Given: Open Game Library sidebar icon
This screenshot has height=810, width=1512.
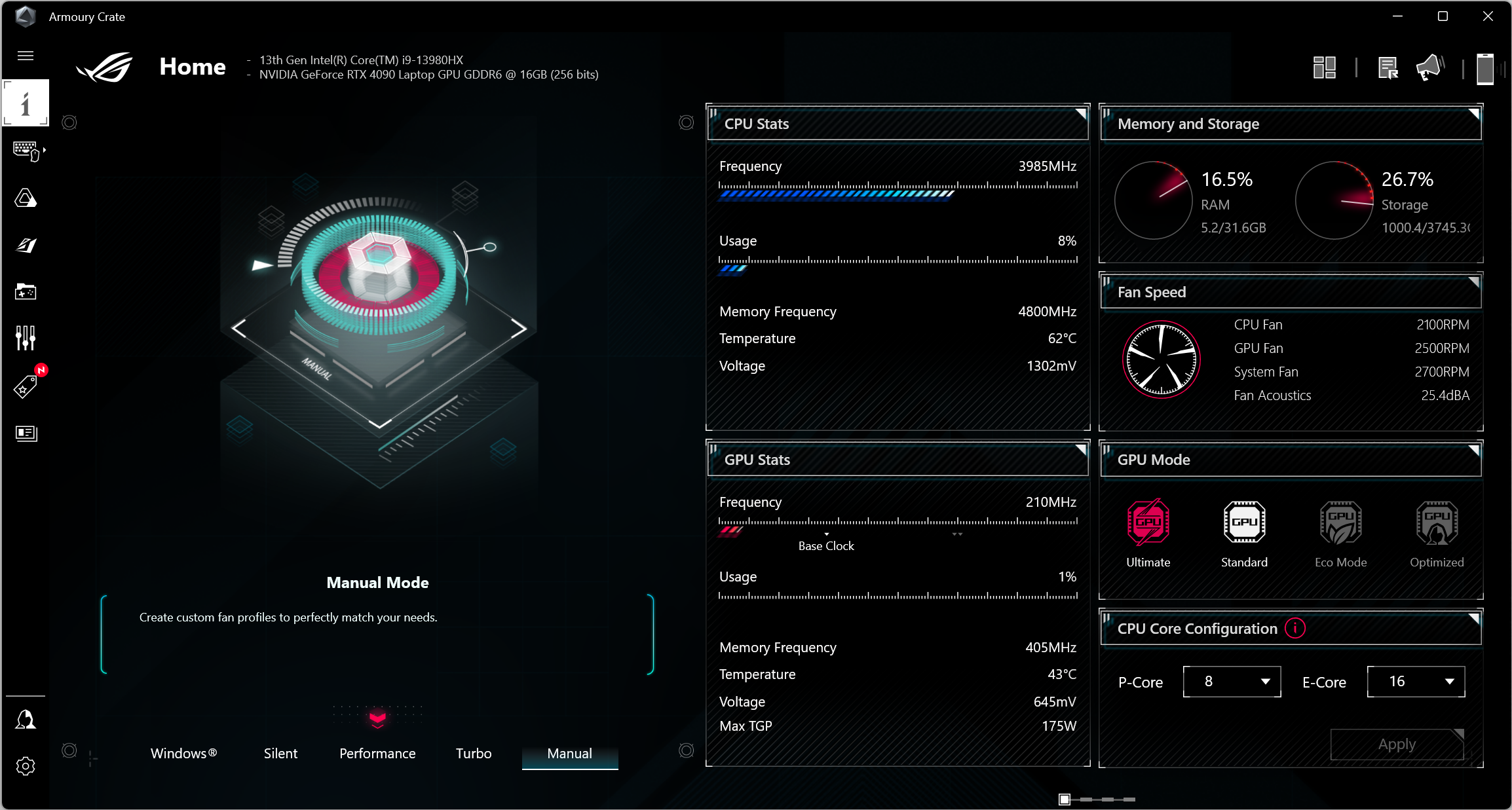Looking at the screenshot, I should (26, 291).
